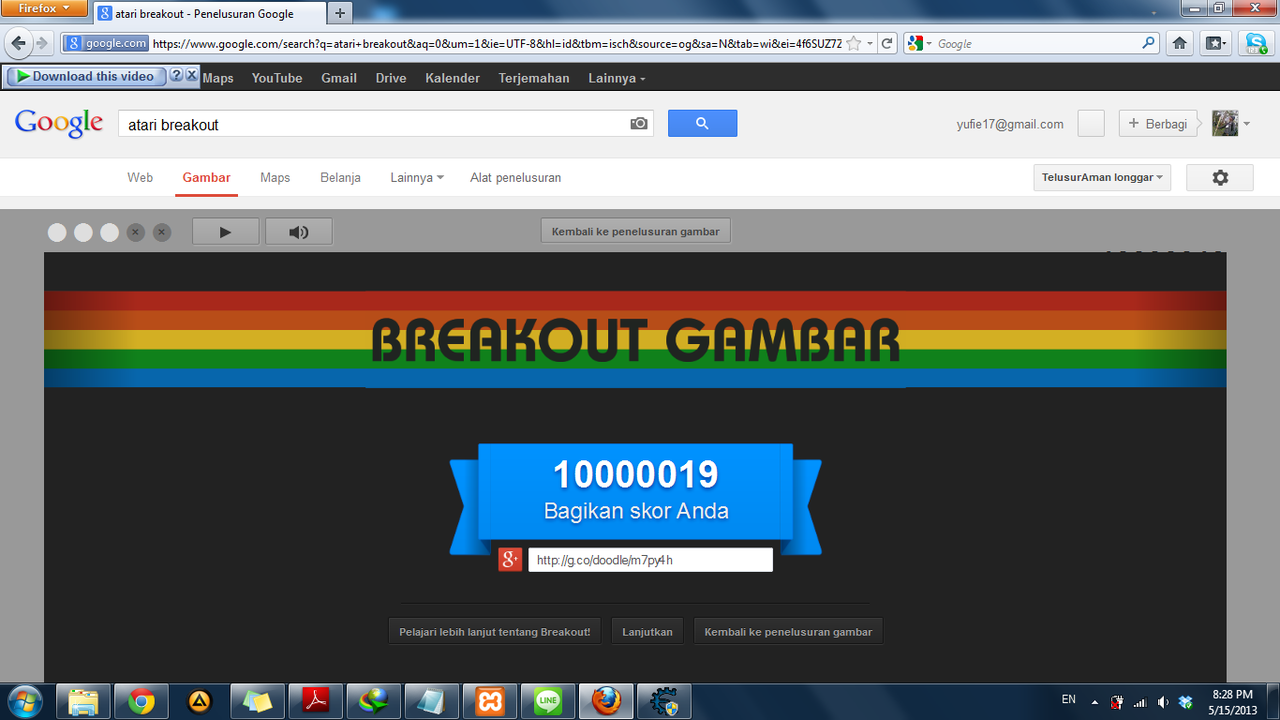Open the bookmarks toolbar icon

(1215, 43)
